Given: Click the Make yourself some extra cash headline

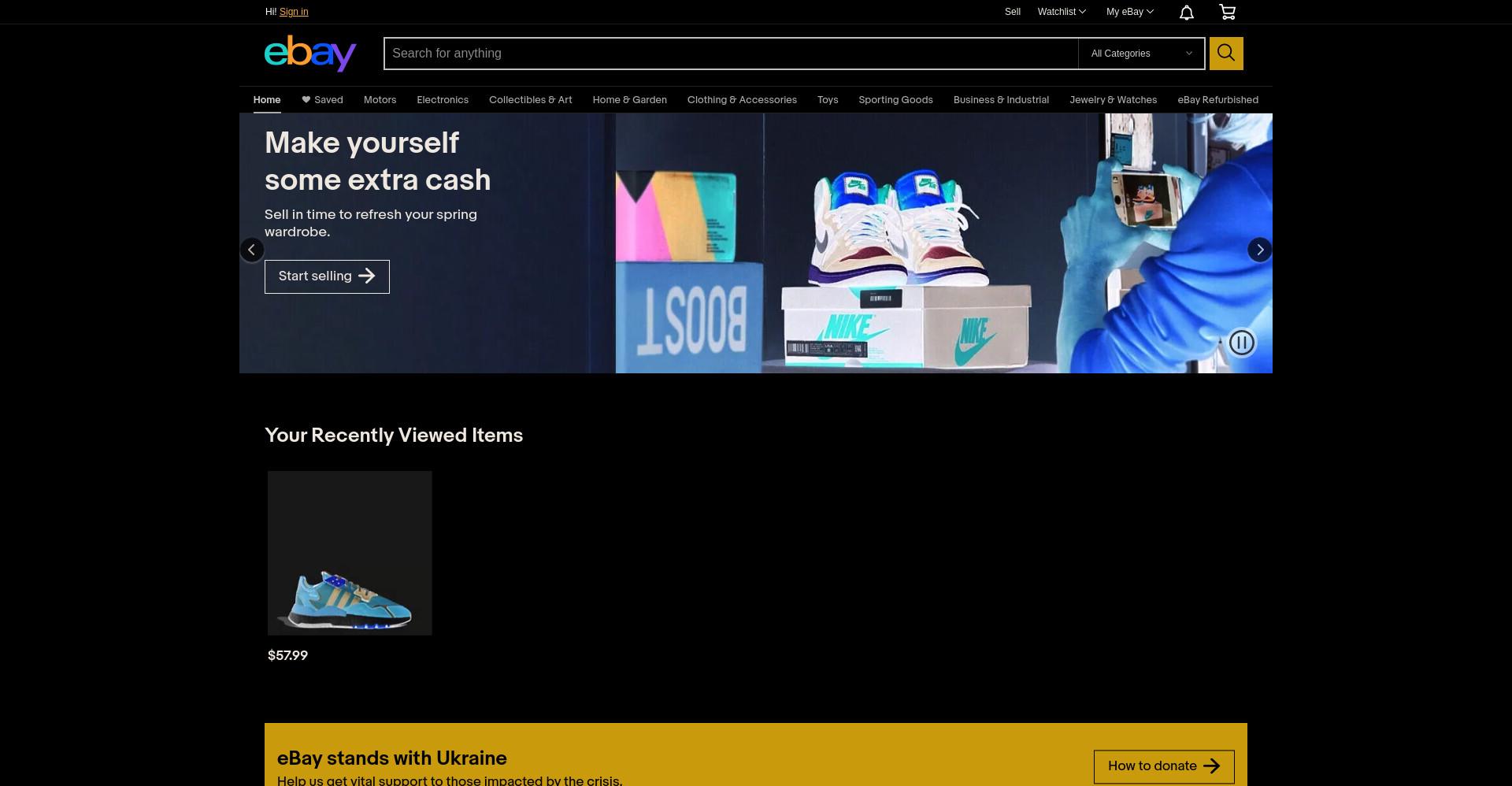Looking at the screenshot, I should tap(377, 161).
